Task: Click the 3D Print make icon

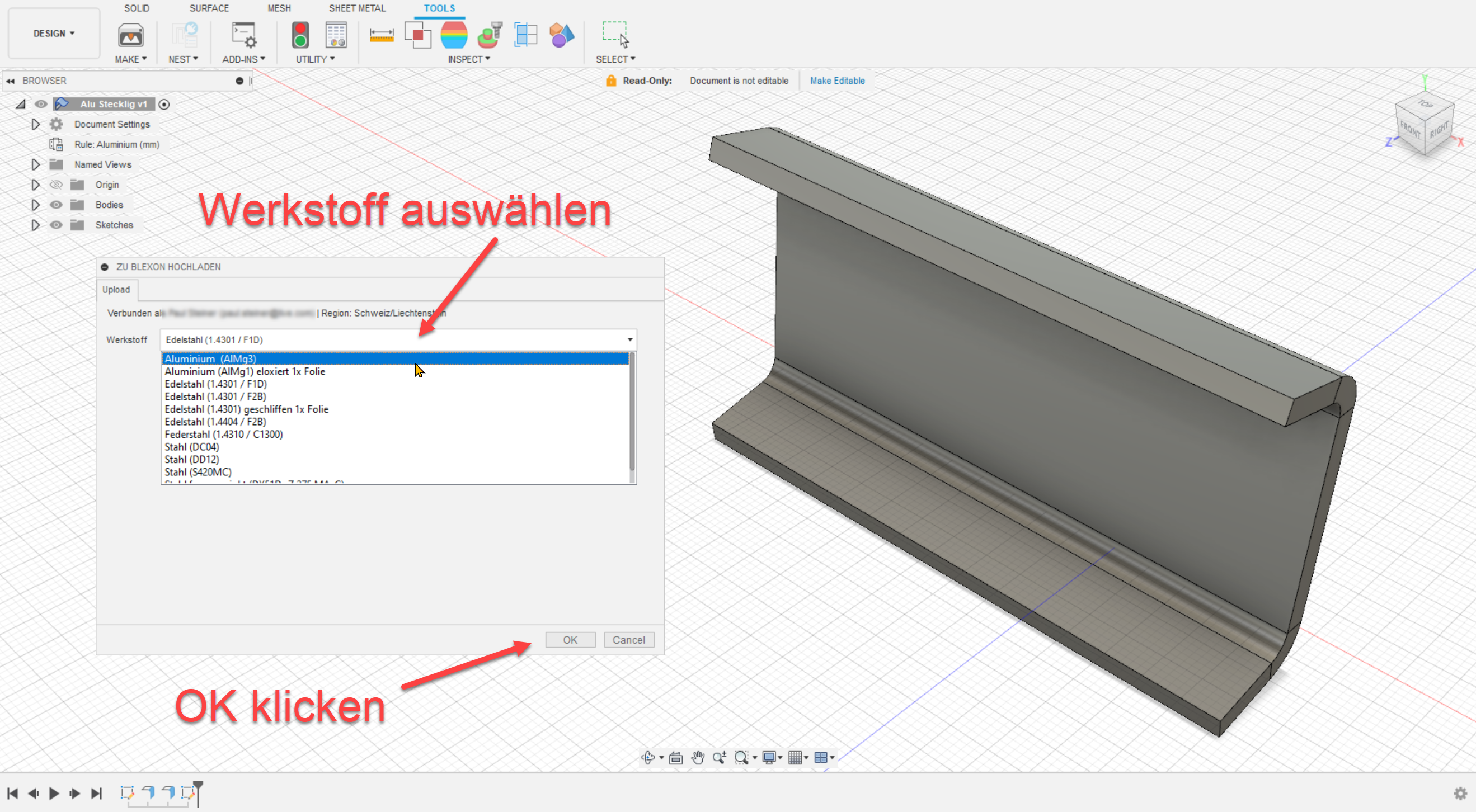Action: tap(130, 35)
